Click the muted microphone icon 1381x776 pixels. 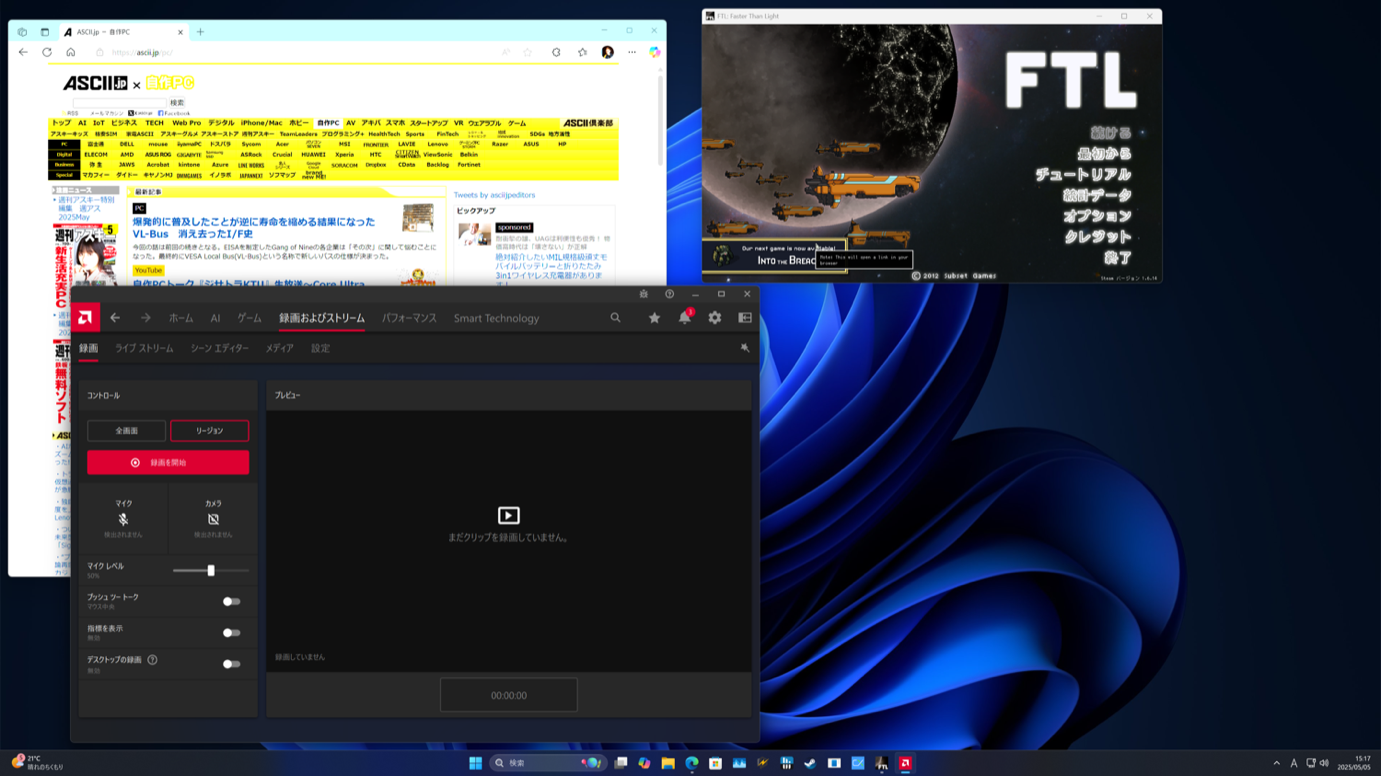click(x=123, y=520)
